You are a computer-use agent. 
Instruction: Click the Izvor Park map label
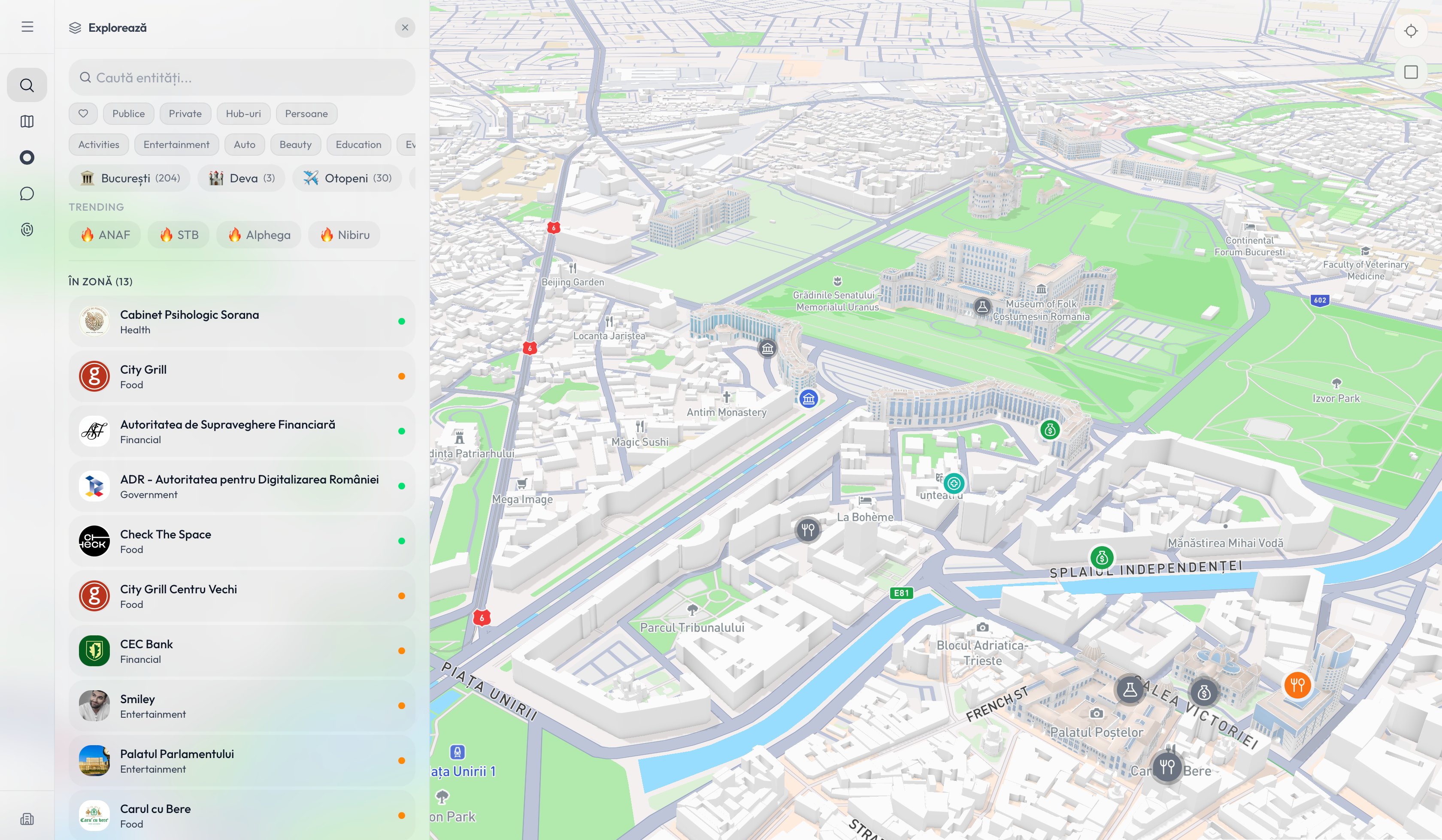coord(1336,398)
